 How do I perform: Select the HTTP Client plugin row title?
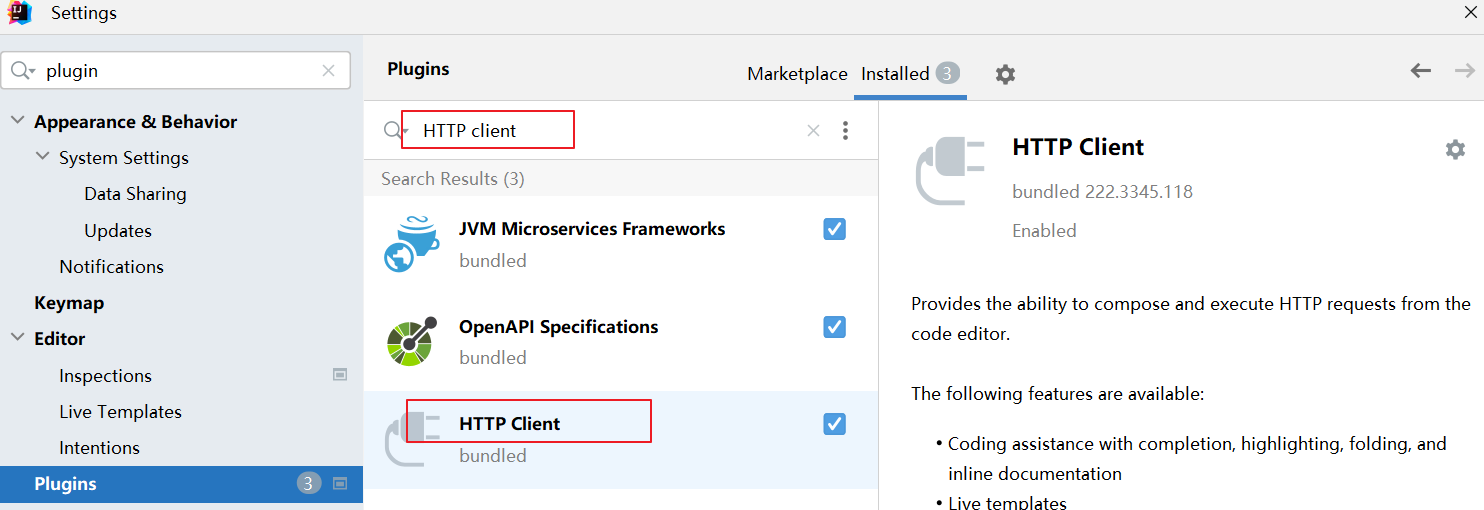[x=509, y=424]
